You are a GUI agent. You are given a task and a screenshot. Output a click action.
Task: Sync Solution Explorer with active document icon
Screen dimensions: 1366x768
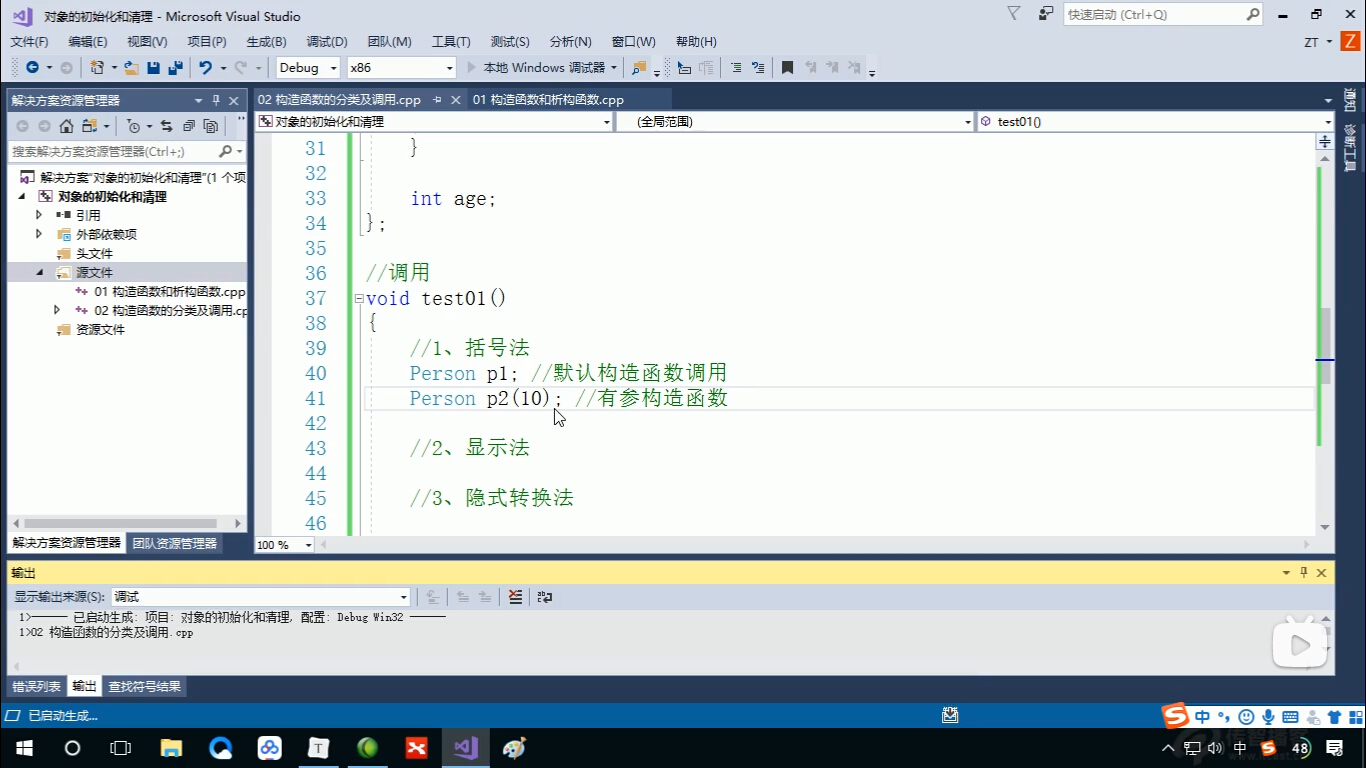click(x=167, y=126)
